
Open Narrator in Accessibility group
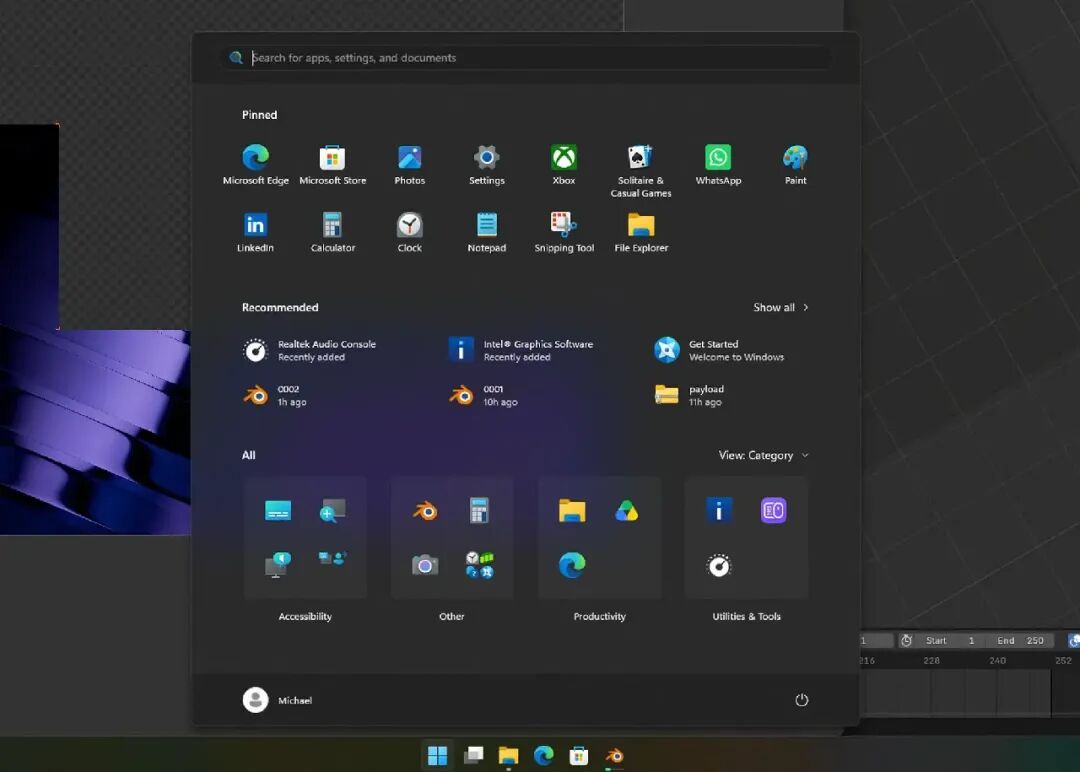coord(278,565)
